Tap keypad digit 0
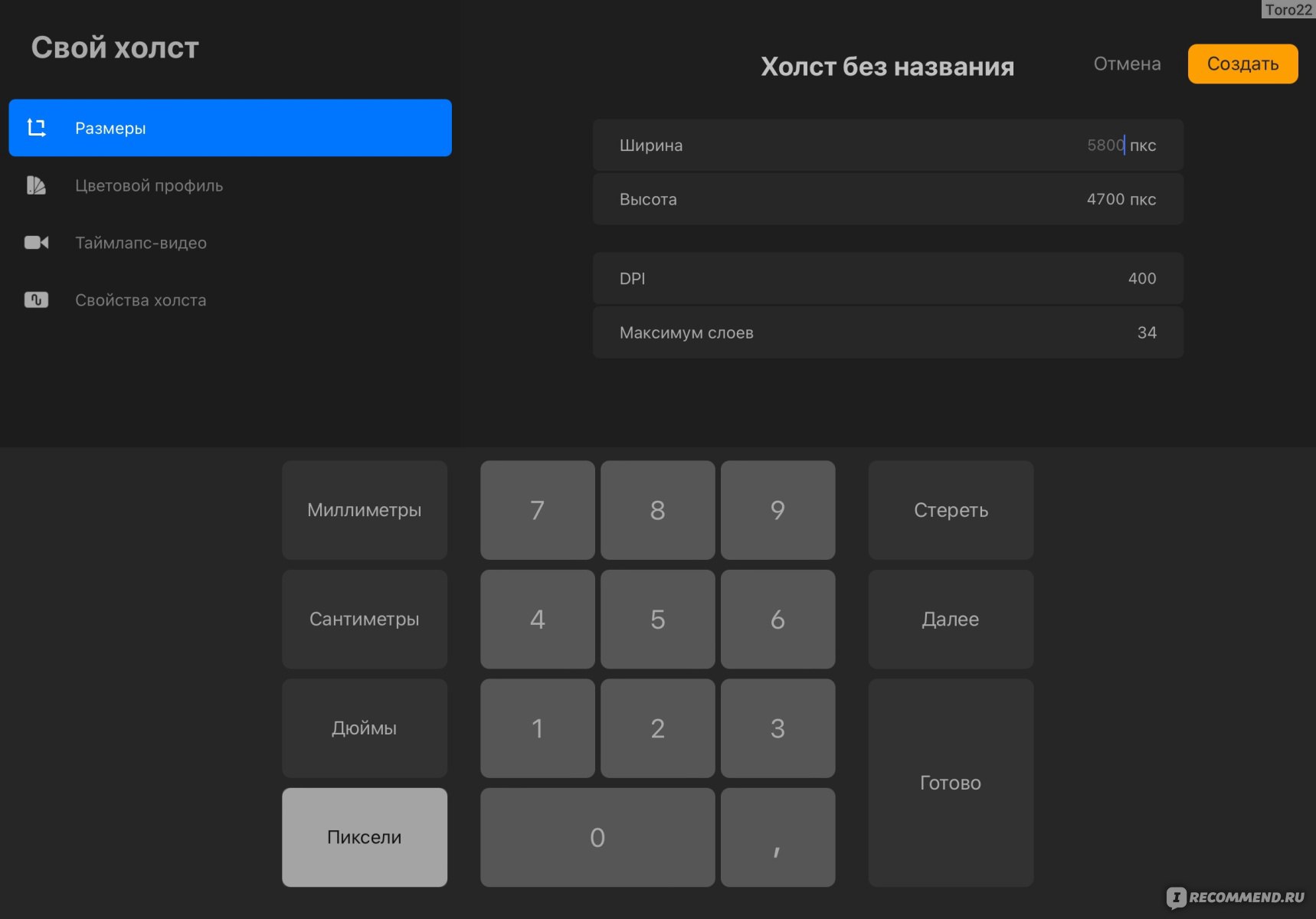 click(x=597, y=837)
